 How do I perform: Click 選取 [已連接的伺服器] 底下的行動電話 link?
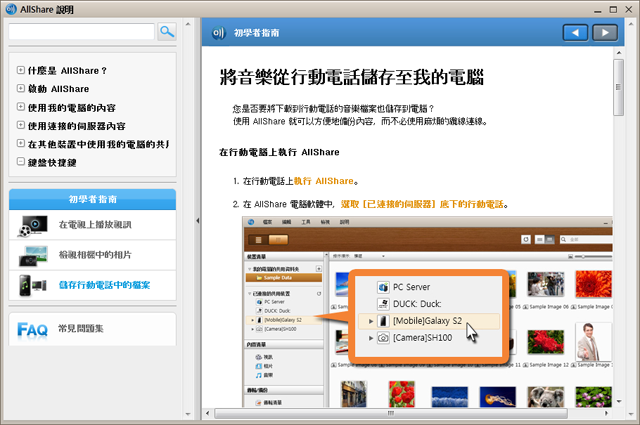pyautogui.click(x=422, y=204)
